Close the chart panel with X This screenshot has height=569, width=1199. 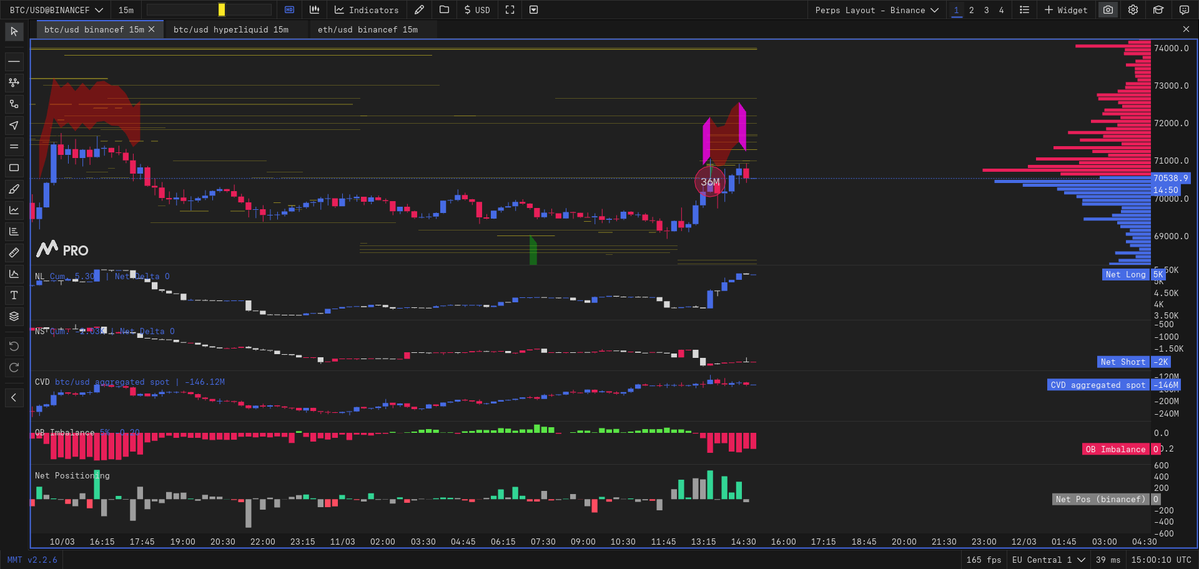(1186, 29)
